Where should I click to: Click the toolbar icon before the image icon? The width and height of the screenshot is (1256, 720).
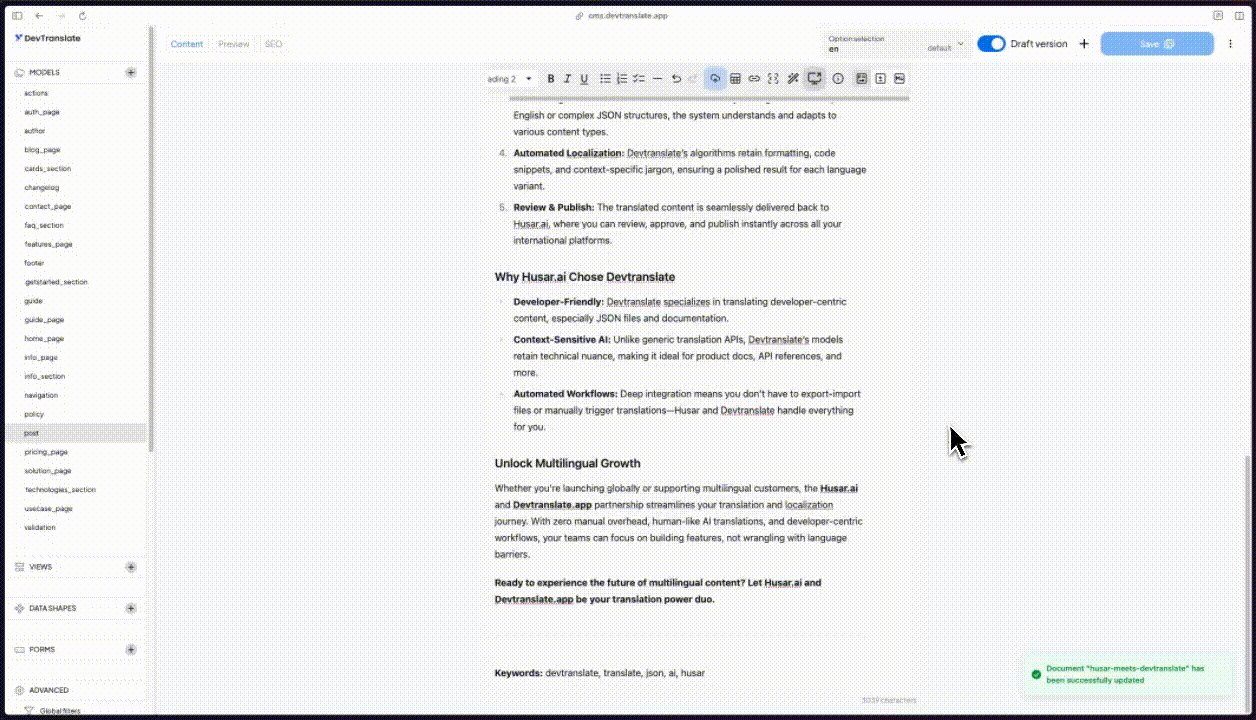[x=880, y=79]
